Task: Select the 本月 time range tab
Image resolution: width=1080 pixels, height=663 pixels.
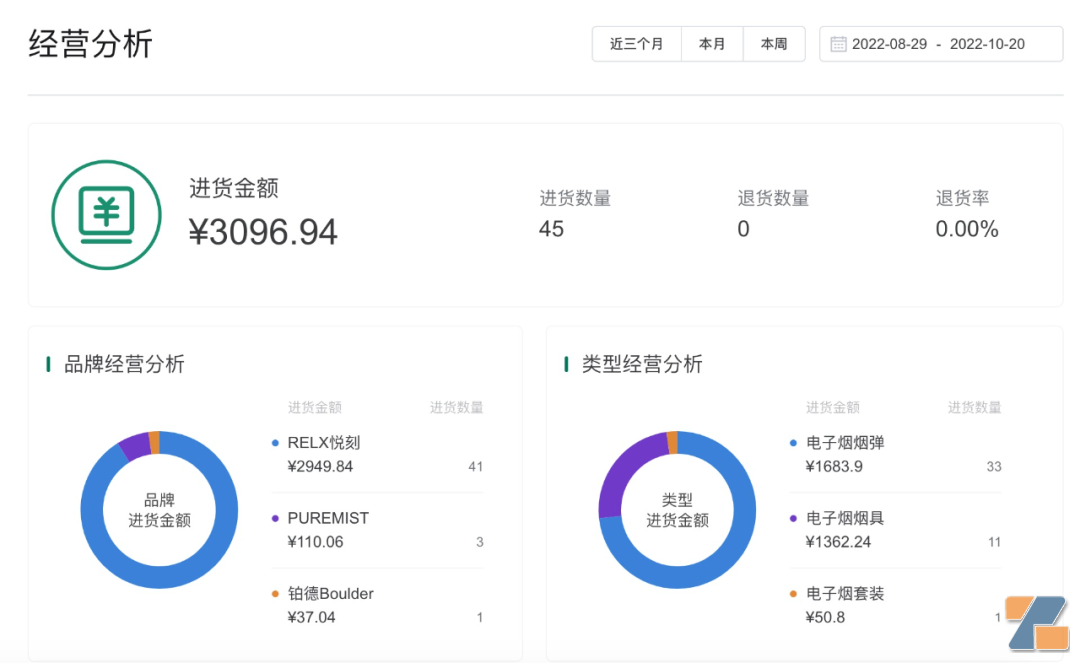Action: [712, 44]
